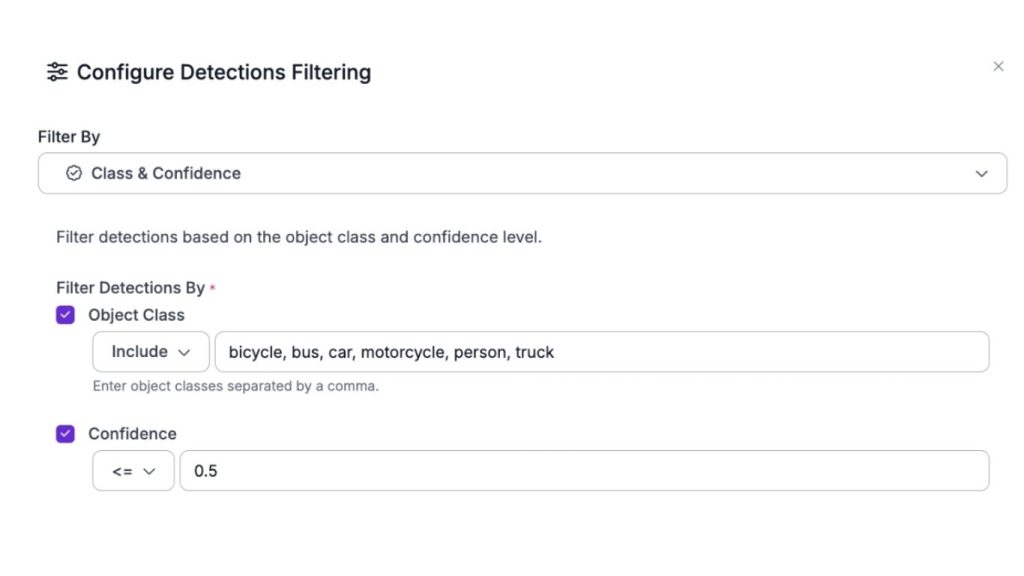1024x576 pixels.
Task: Click the Filter Detections By label
Action: [130, 288]
